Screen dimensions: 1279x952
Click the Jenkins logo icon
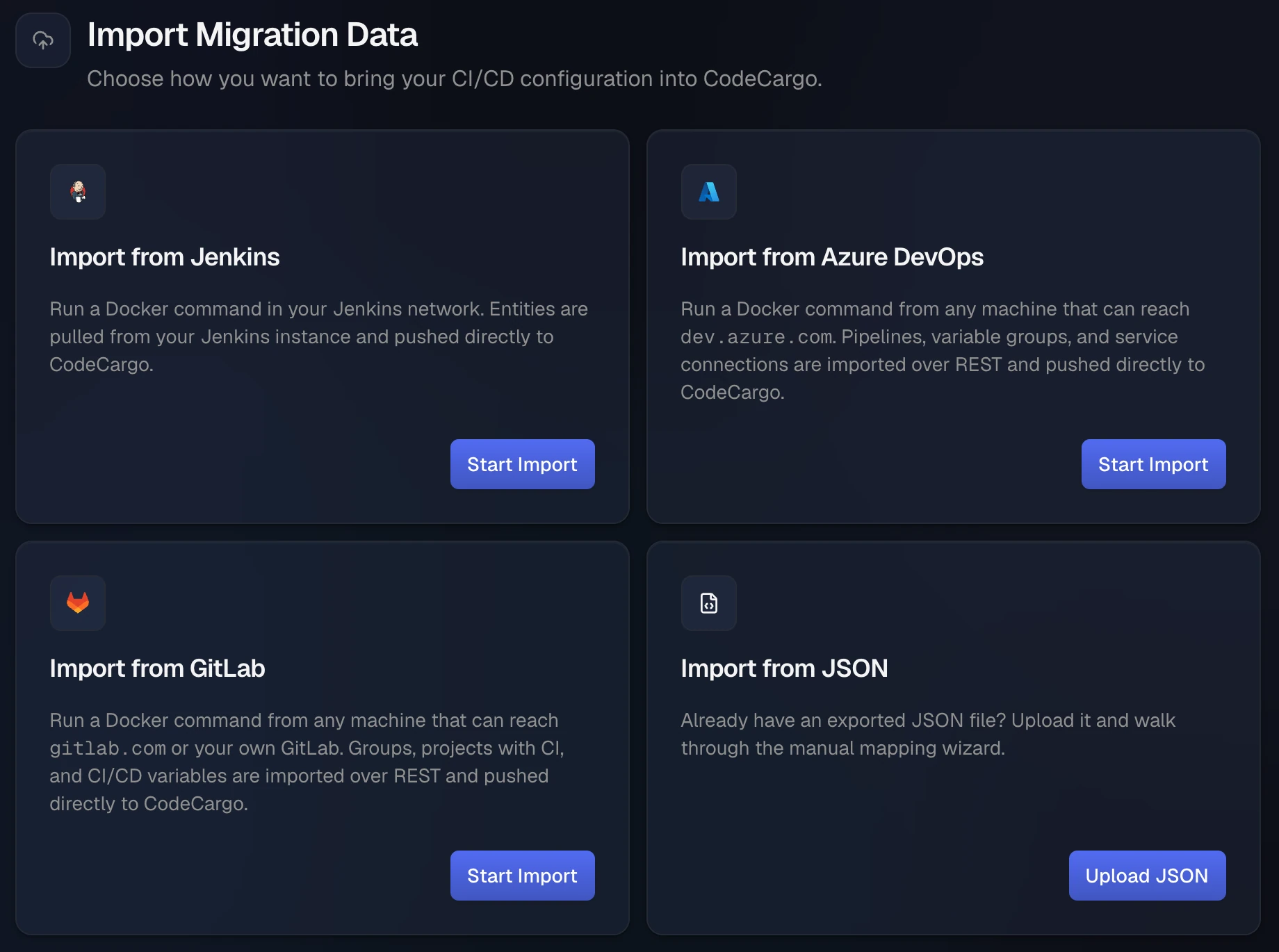click(78, 192)
